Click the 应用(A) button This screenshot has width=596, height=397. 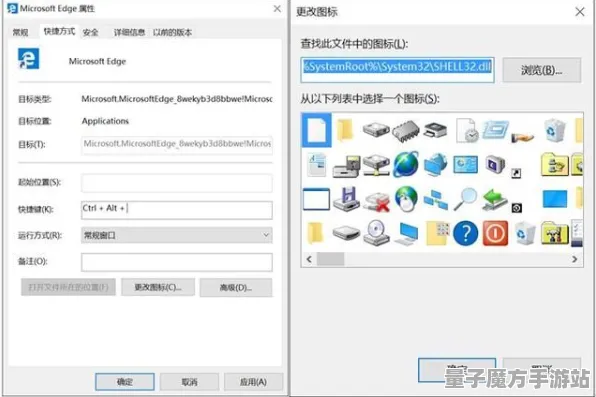click(x=253, y=382)
